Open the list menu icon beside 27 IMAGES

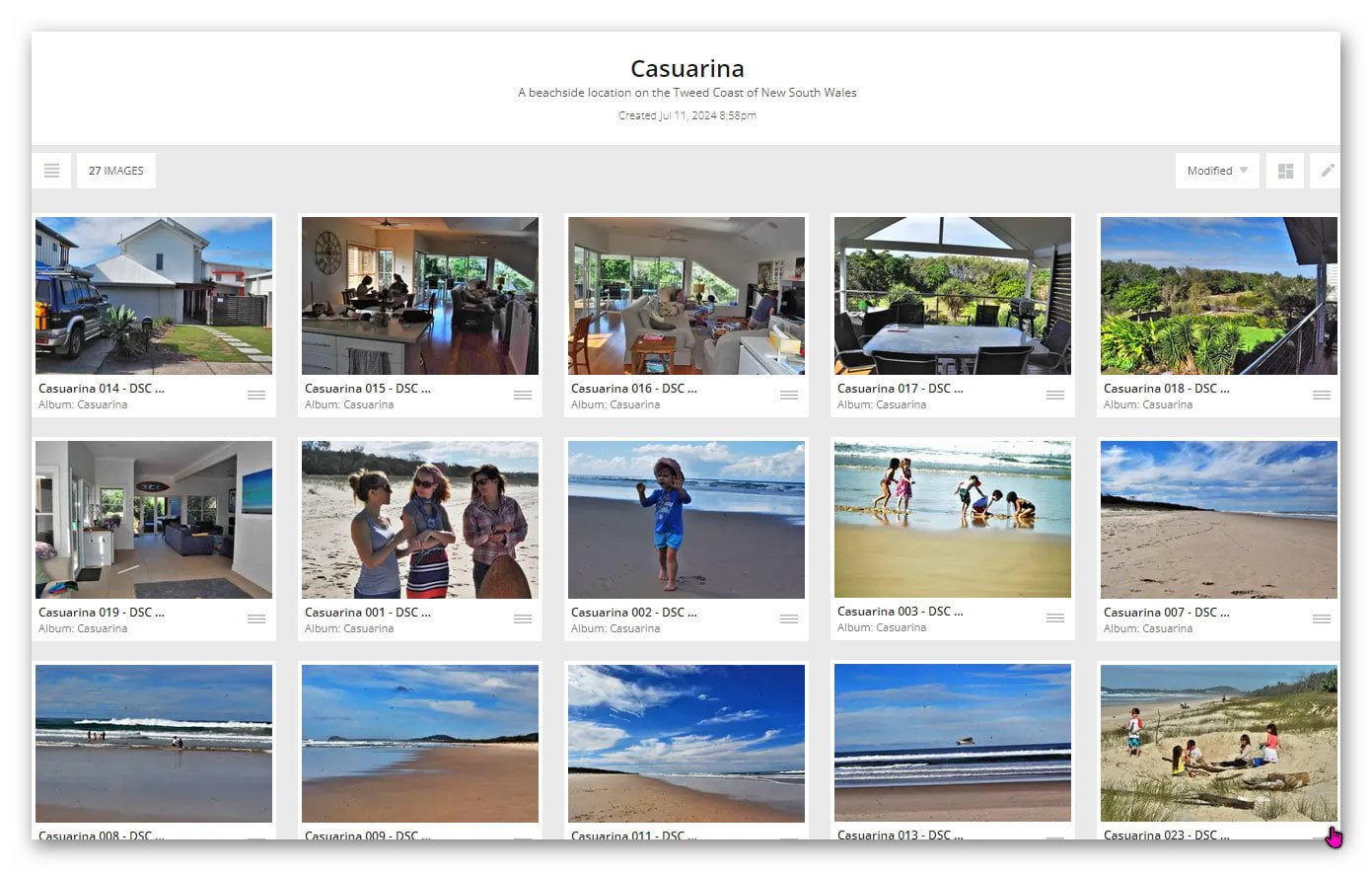(x=51, y=171)
